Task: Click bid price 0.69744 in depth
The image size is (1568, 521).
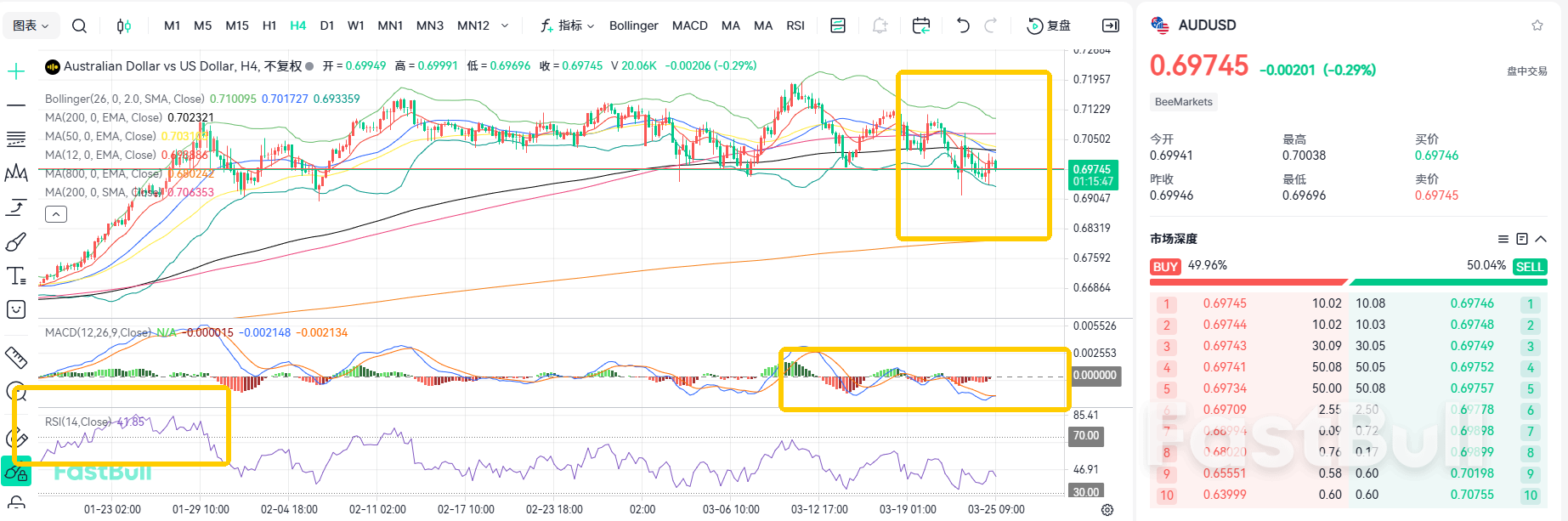Action: [x=1225, y=325]
